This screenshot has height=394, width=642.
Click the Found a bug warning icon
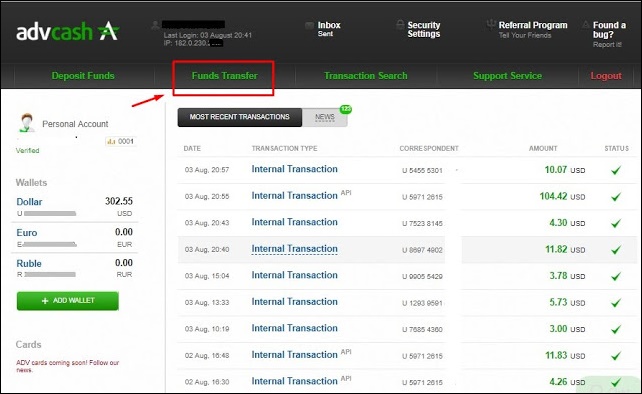tap(586, 25)
